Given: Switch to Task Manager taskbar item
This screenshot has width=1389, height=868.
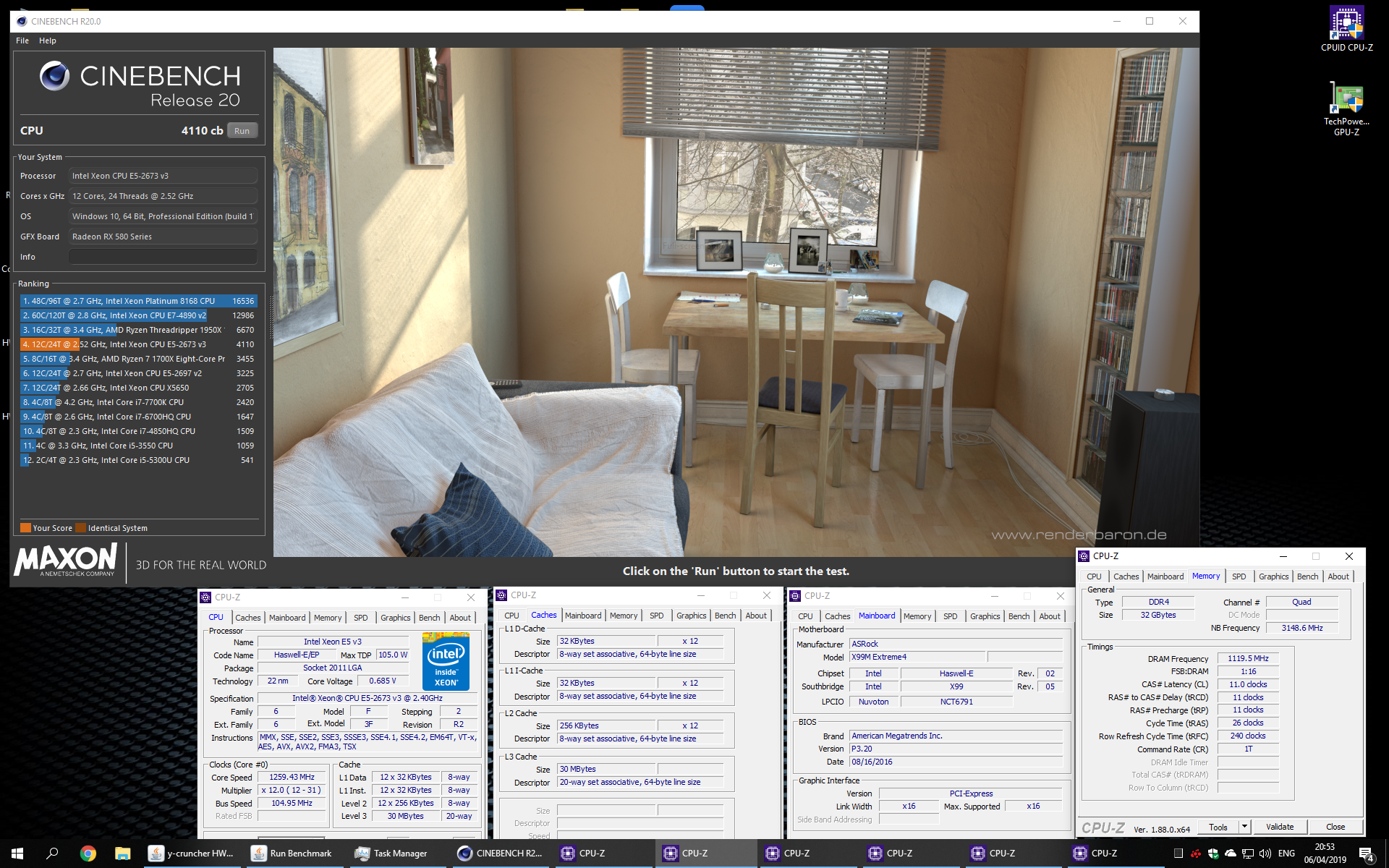Looking at the screenshot, I should point(396,854).
